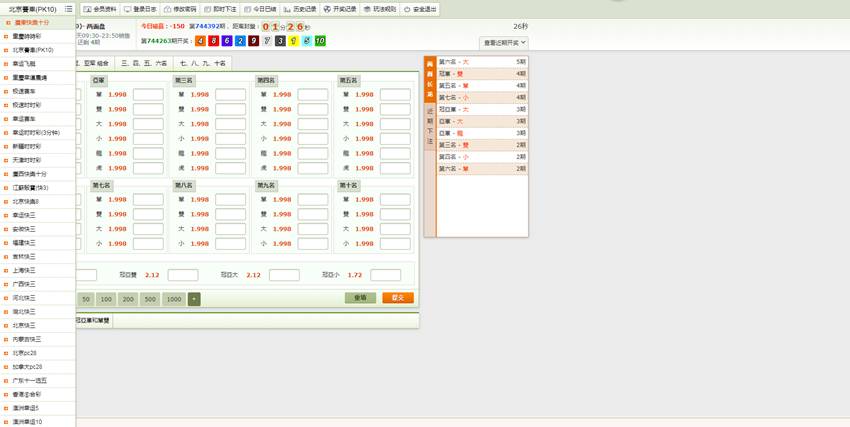The image size is (850, 427).
Task: Select 北京快乐8 in the game sidebar
Action: (x=38, y=202)
